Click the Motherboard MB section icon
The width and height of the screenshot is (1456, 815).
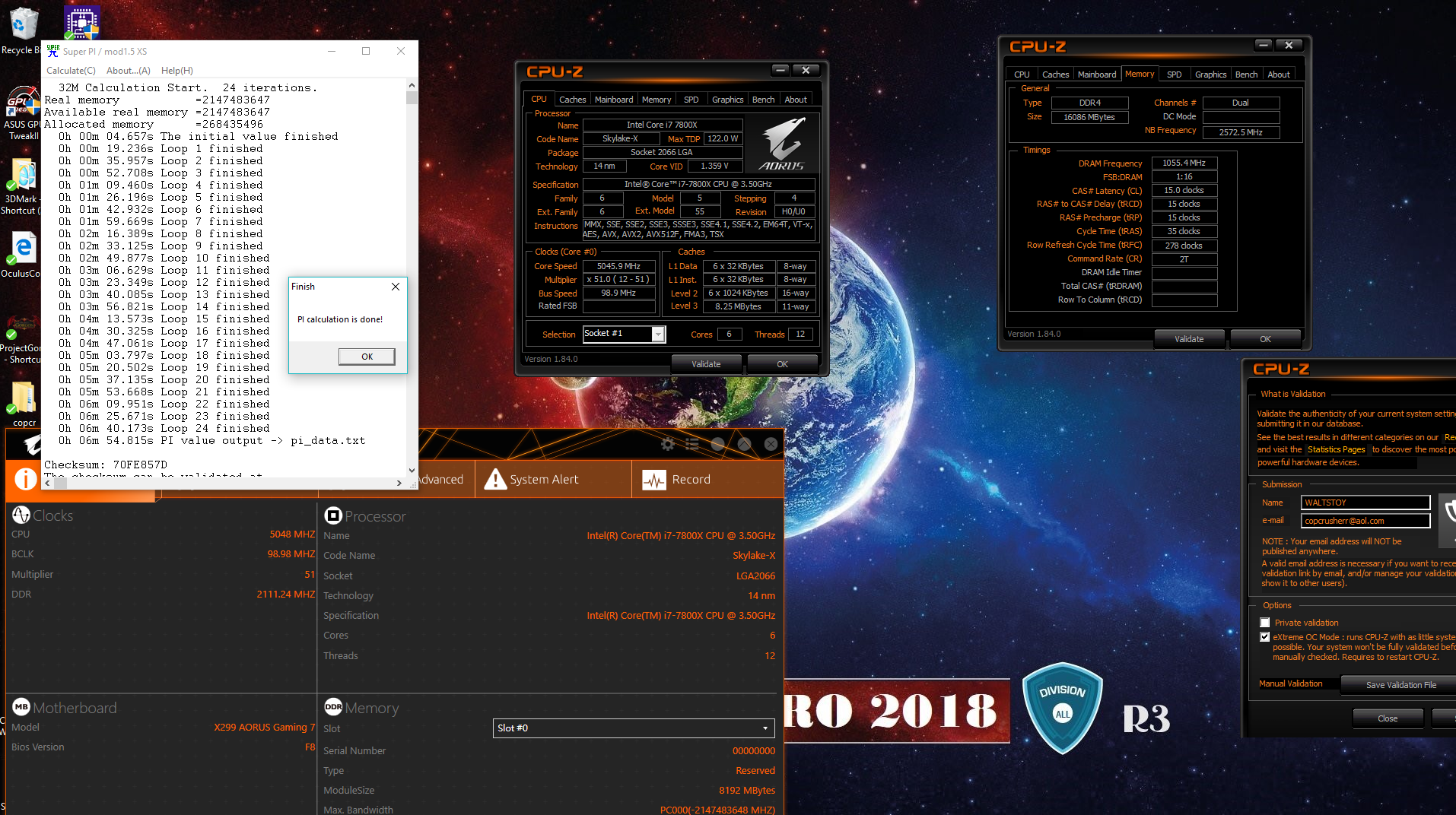[21, 707]
